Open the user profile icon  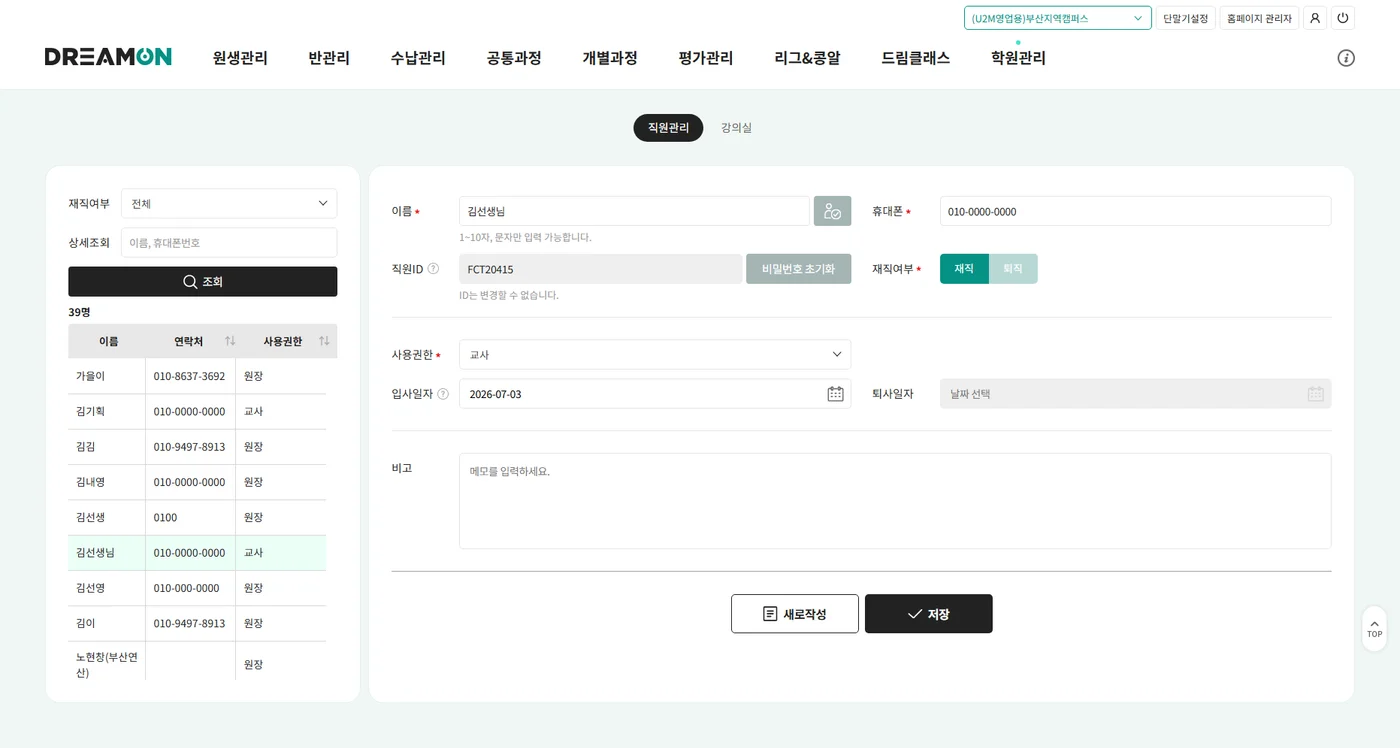tap(1315, 18)
